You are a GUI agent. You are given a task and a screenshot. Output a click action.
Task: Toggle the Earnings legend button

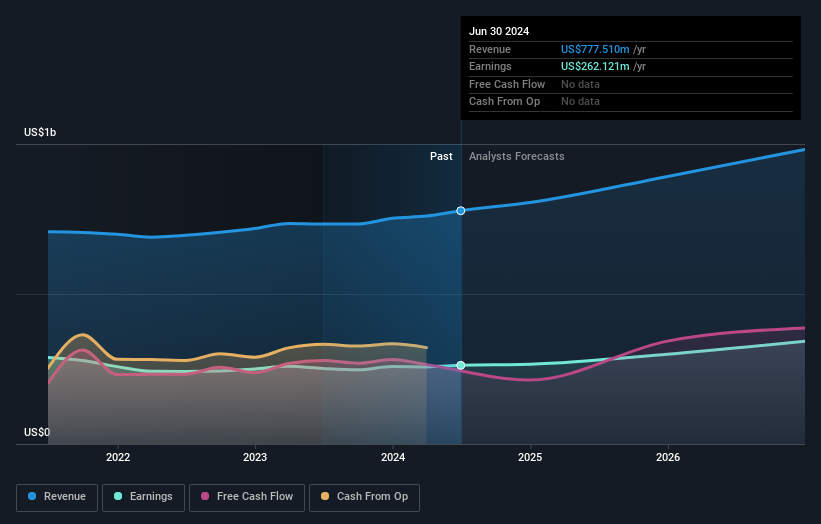(x=143, y=497)
